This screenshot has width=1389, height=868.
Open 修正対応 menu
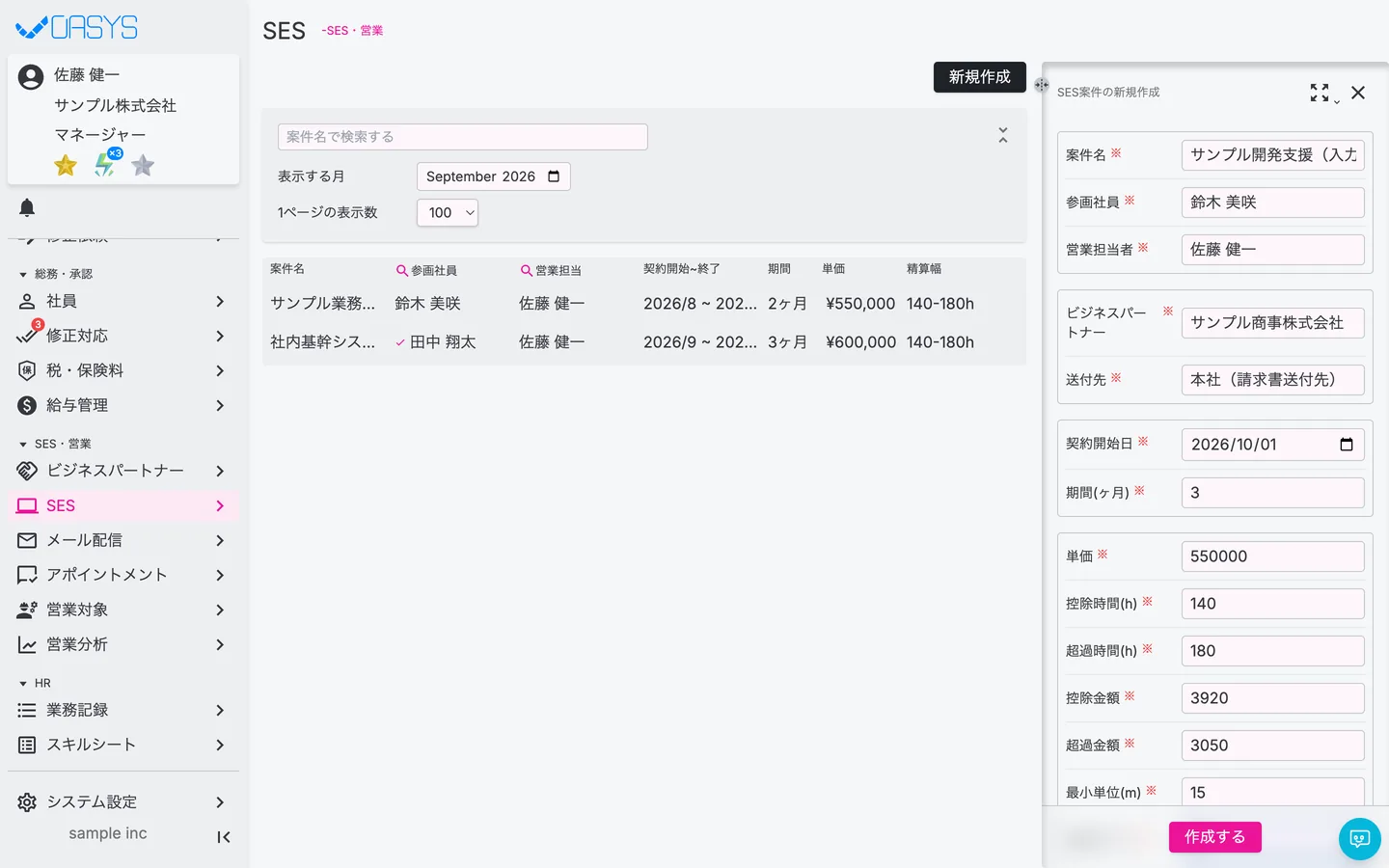click(x=123, y=336)
